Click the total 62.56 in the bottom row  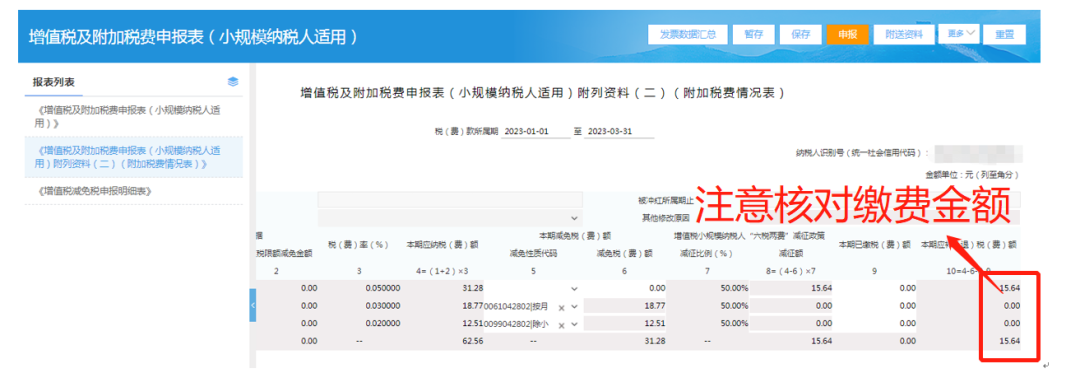pos(472,341)
